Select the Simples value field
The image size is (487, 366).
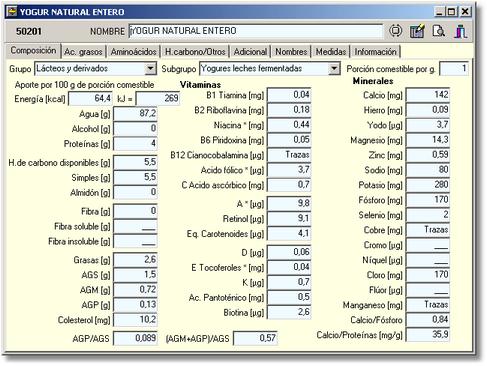coord(135,177)
